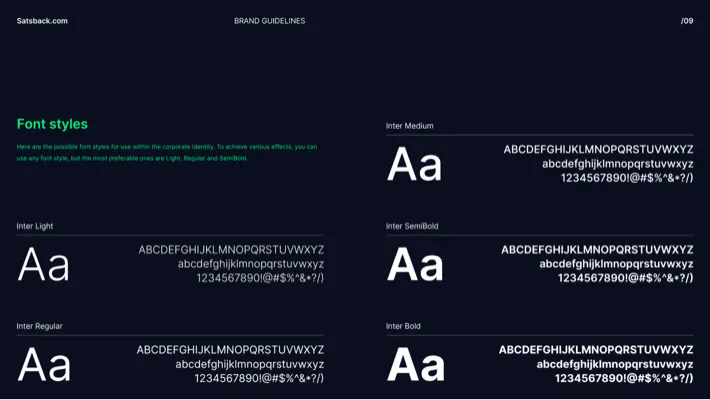Screen dimensions: 710x400
Task: Click the Satsback.com site name
Action: click(x=42, y=21)
